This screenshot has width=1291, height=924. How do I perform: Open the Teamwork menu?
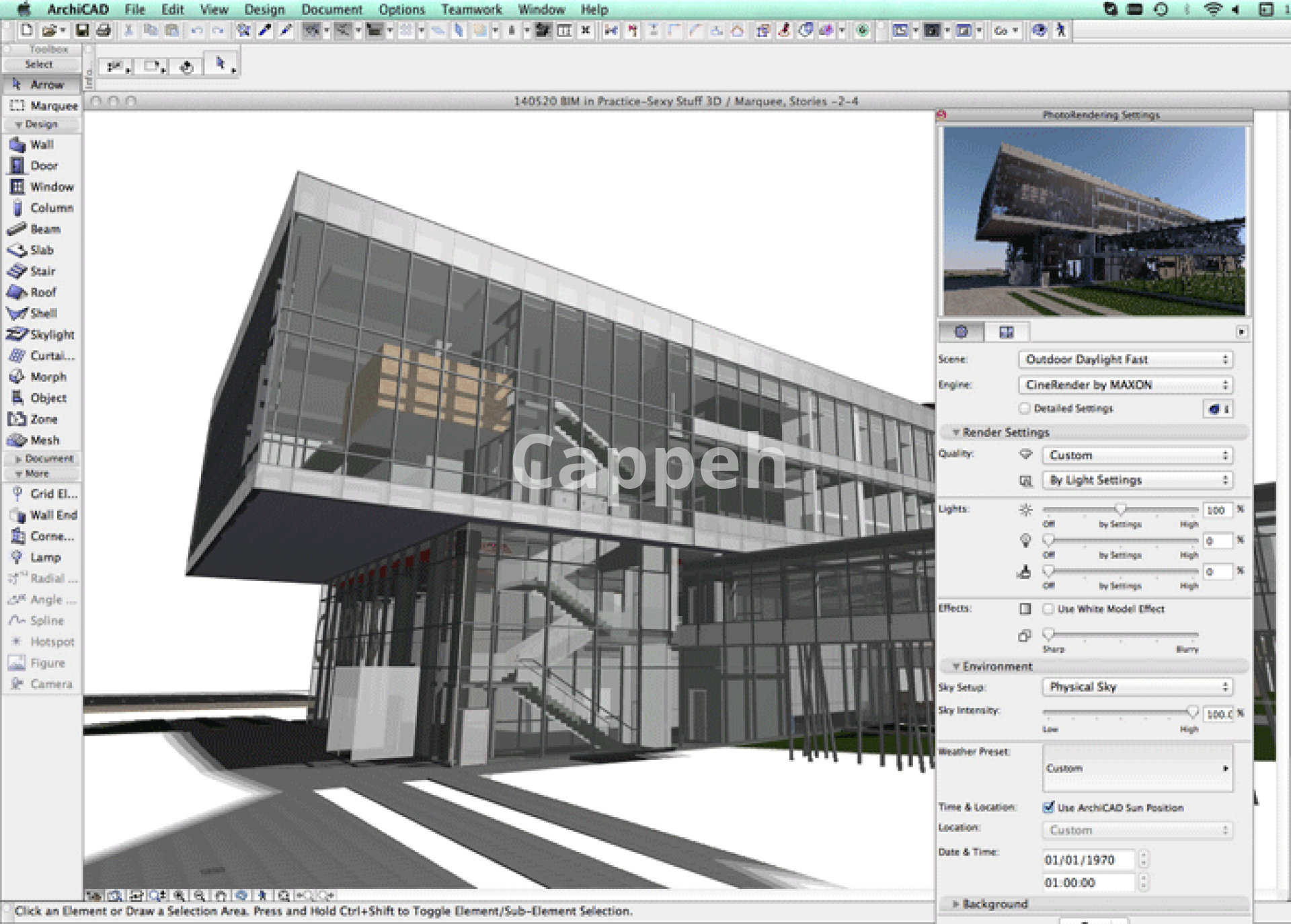[471, 9]
